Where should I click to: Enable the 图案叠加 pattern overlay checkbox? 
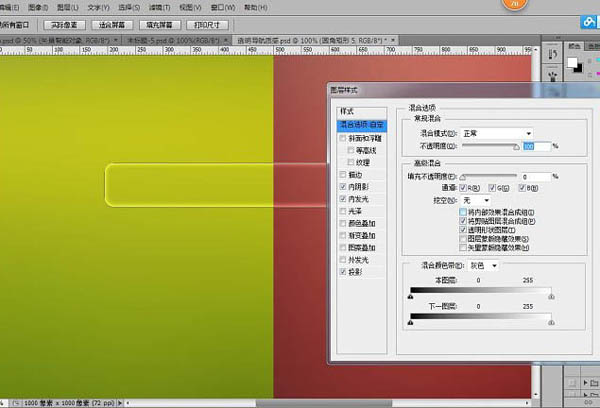click(343, 248)
